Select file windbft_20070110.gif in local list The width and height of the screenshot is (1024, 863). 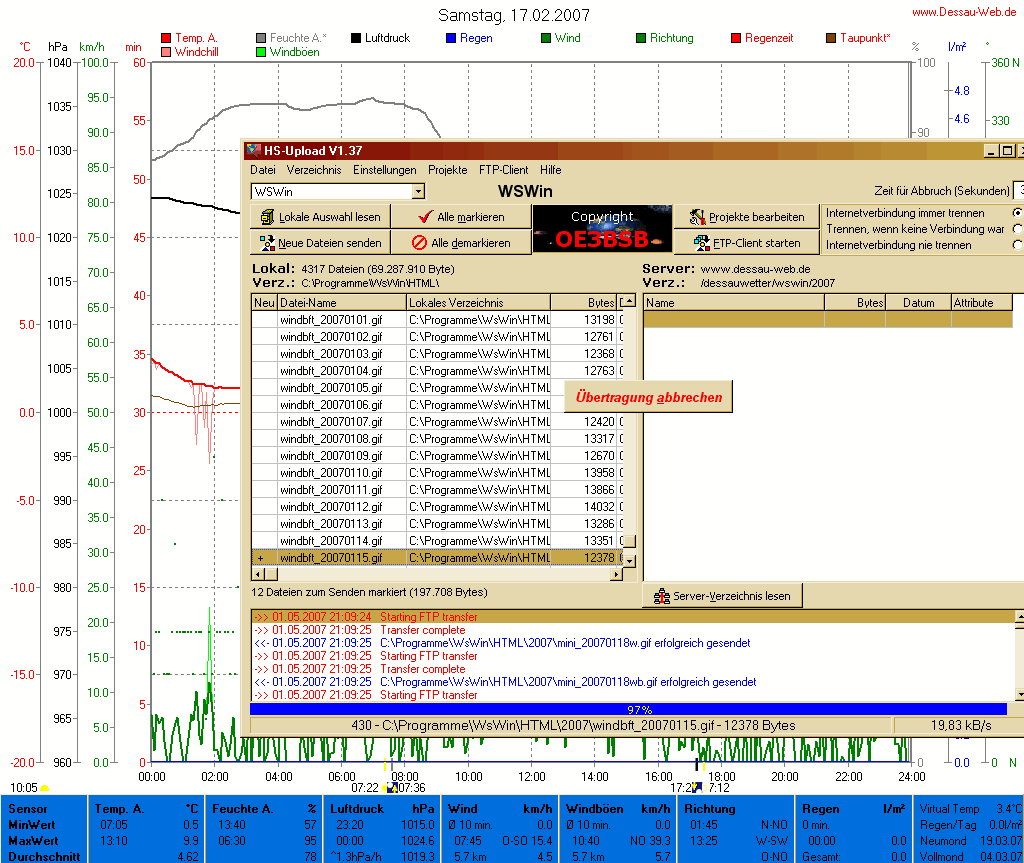pos(331,473)
